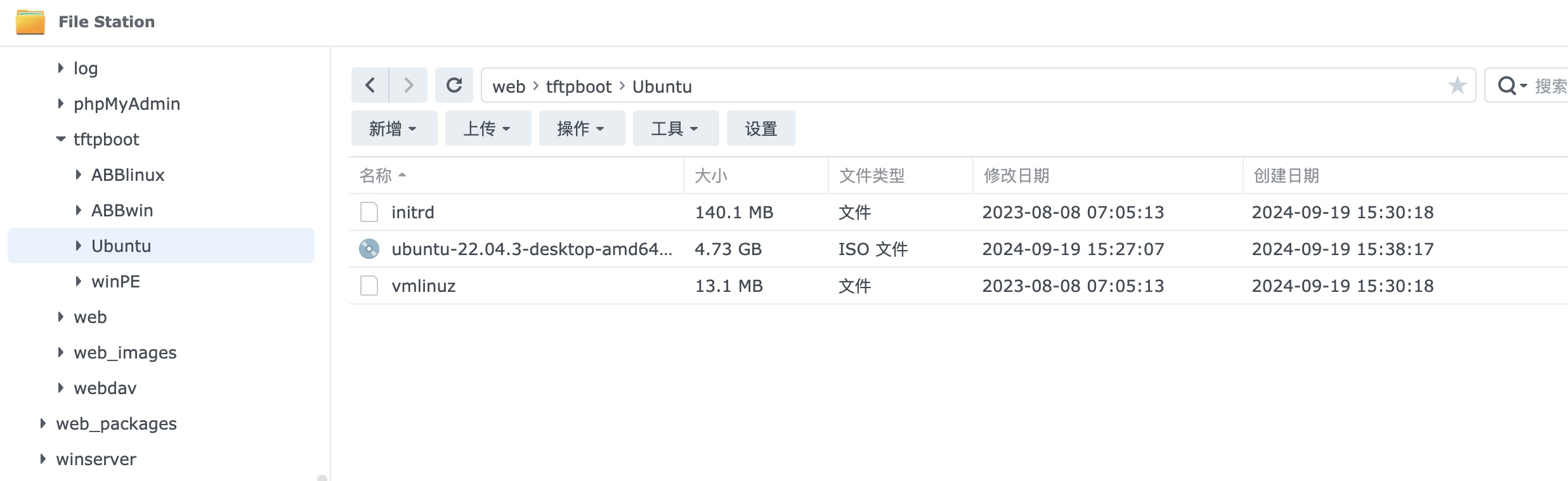Click the tftpboot breadcrumb in path bar
This screenshot has height=481, width=1568.
coord(578,86)
